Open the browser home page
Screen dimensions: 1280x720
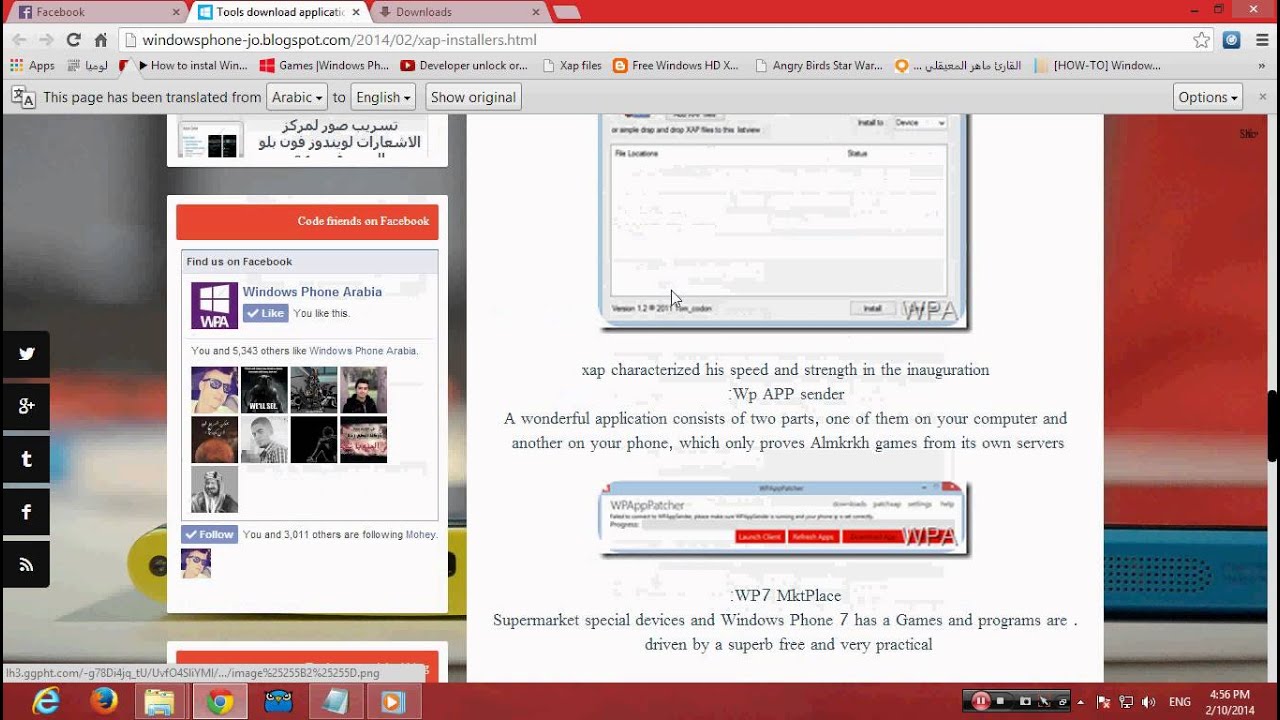[101, 40]
